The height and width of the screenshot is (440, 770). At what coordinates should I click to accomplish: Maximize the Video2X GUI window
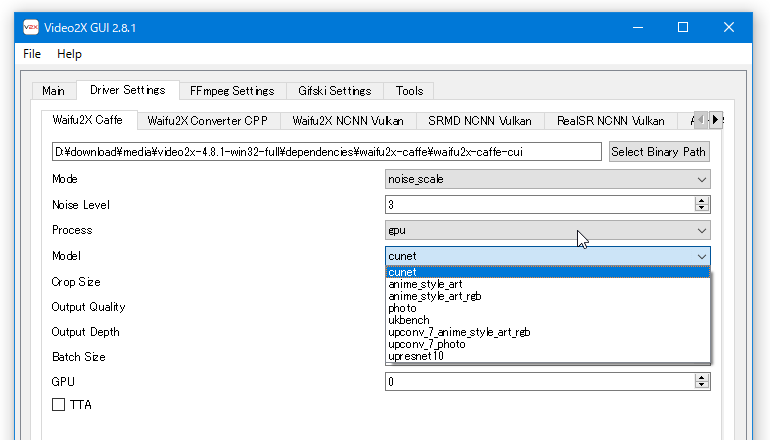tap(683, 28)
